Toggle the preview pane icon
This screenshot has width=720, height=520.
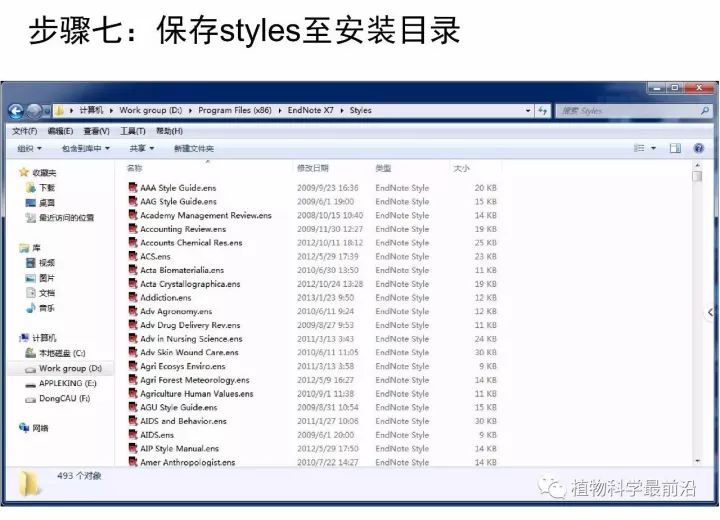[x=675, y=148]
